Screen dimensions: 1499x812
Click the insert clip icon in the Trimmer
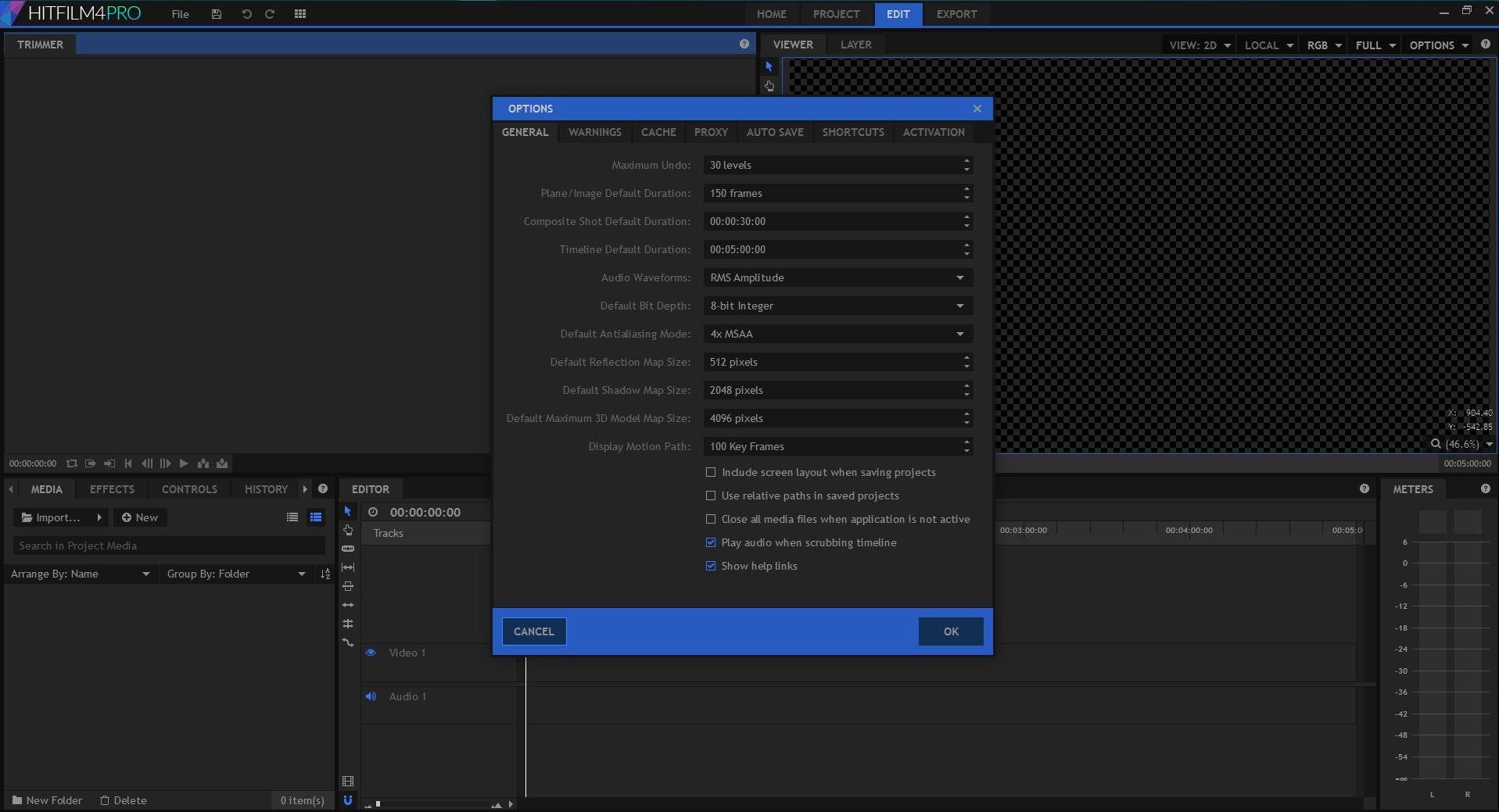coord(203,463)
